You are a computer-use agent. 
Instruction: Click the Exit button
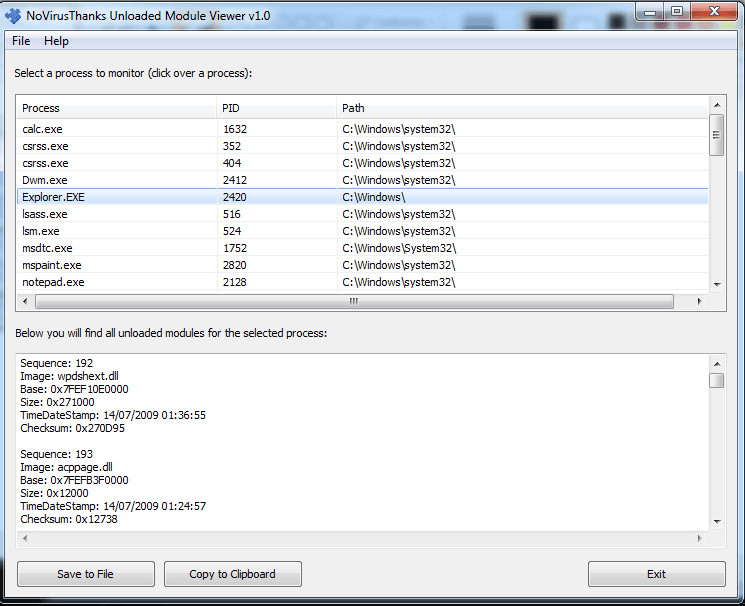tap(657, 574)
